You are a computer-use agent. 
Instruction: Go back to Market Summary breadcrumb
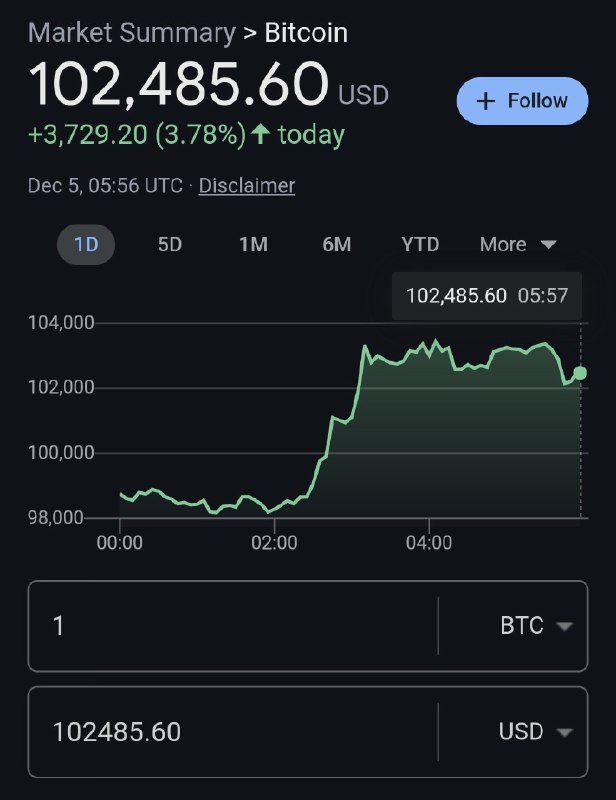point(132,33)
